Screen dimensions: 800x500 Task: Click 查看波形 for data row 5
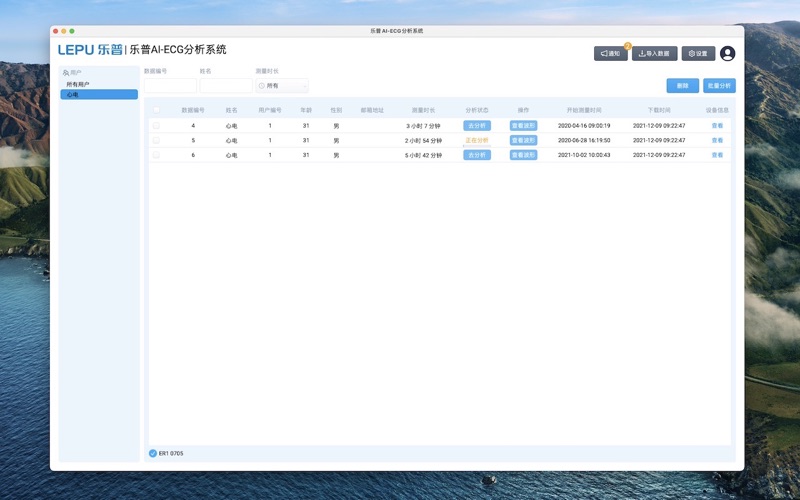(x=523, y=141)
